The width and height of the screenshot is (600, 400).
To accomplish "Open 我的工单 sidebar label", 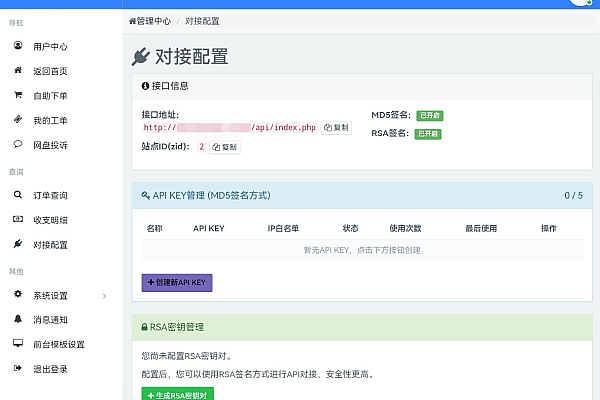I will [50, 121].
